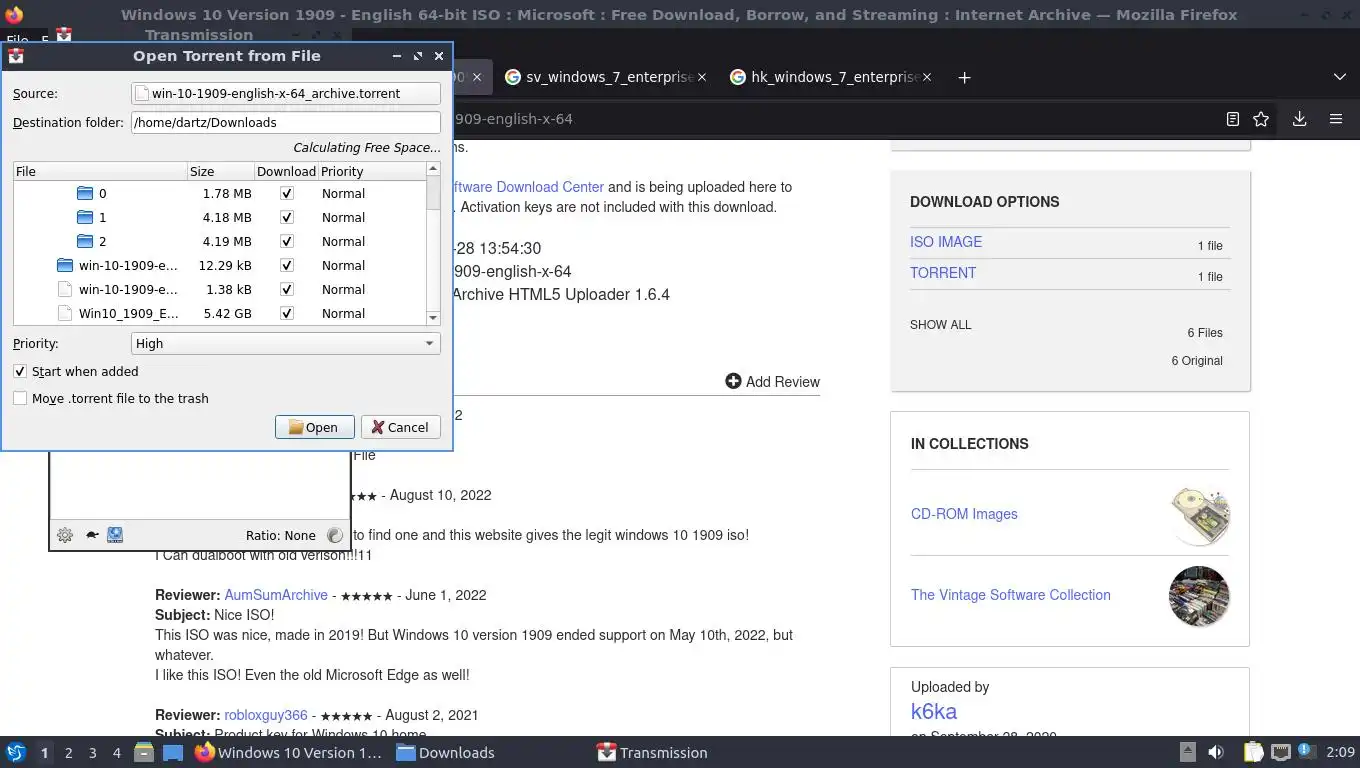Image resolution: width=1360 pixels, height=768 pixels.
Task: Click TORRENT download link
Action: (943, 273)
